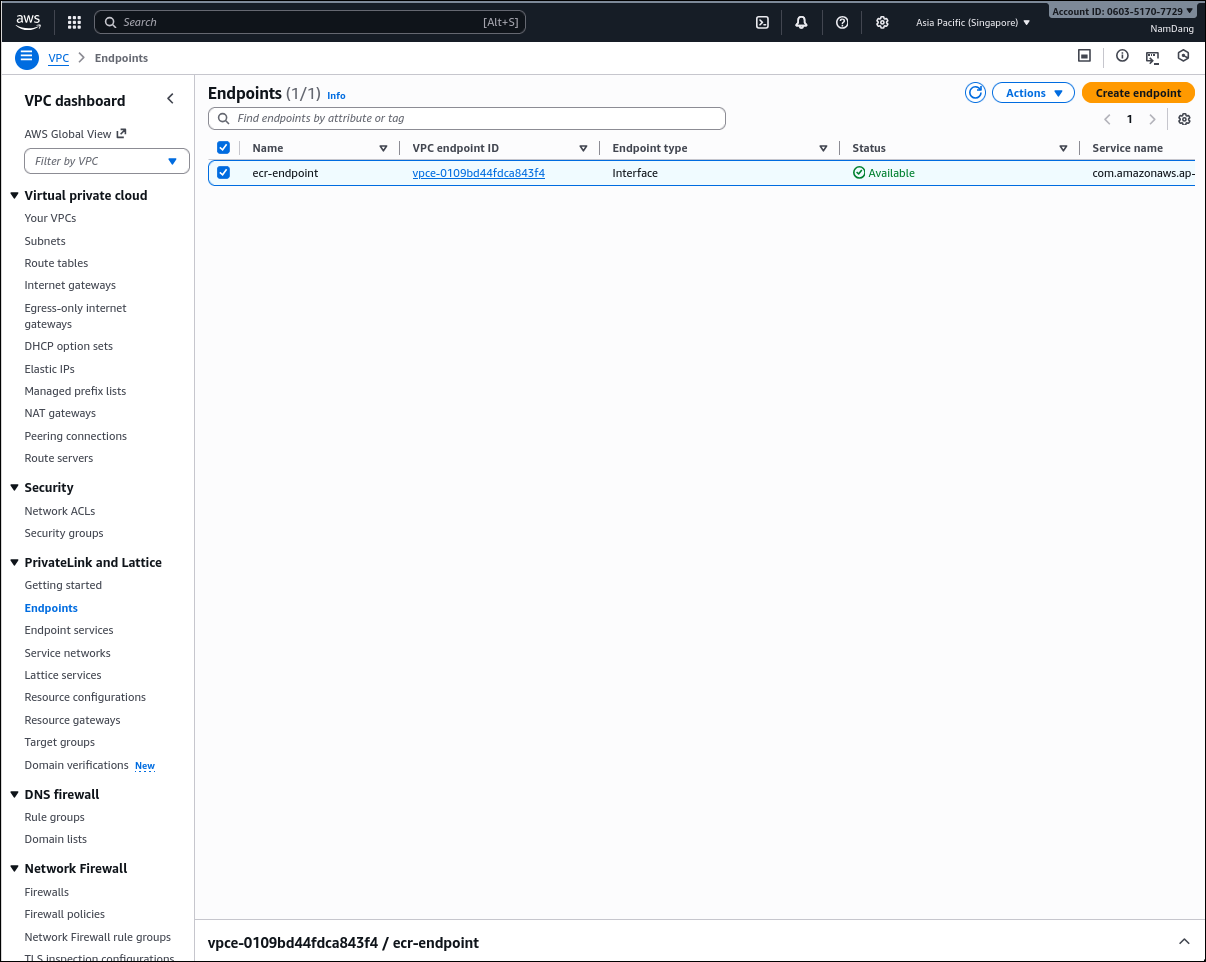Open the notifications bell
This screenshot has height=962, width=1206.
[x=801, y=21]
